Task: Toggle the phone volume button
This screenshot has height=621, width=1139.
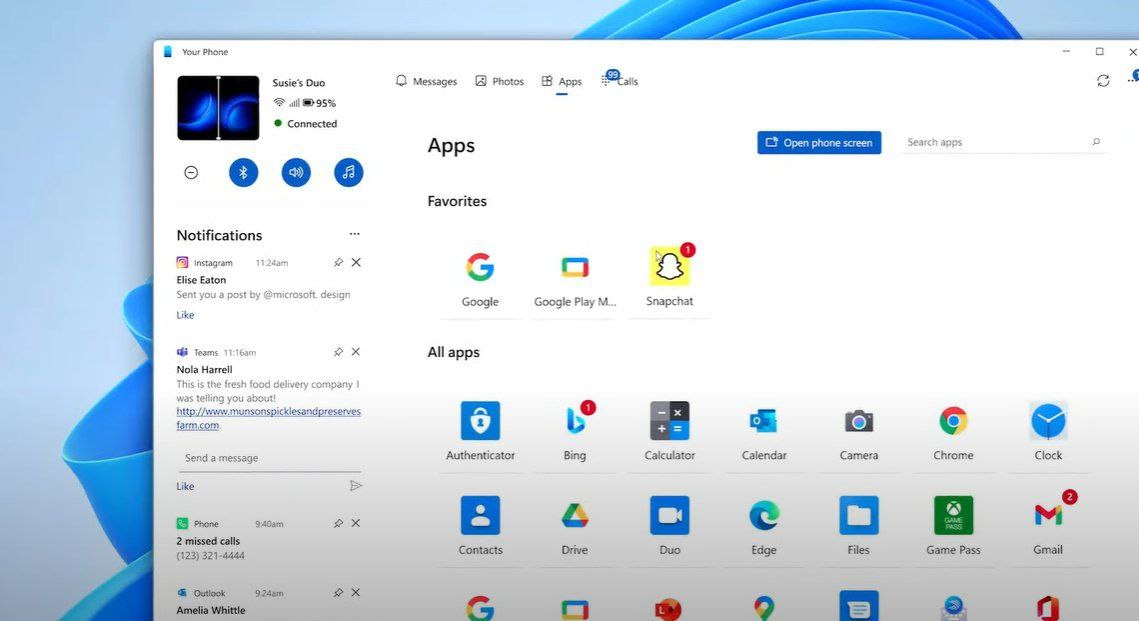Action: (x=296, y=172)
